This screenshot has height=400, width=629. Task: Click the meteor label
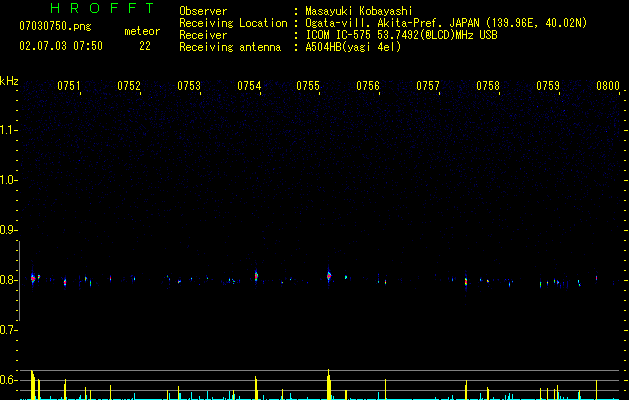142,31
